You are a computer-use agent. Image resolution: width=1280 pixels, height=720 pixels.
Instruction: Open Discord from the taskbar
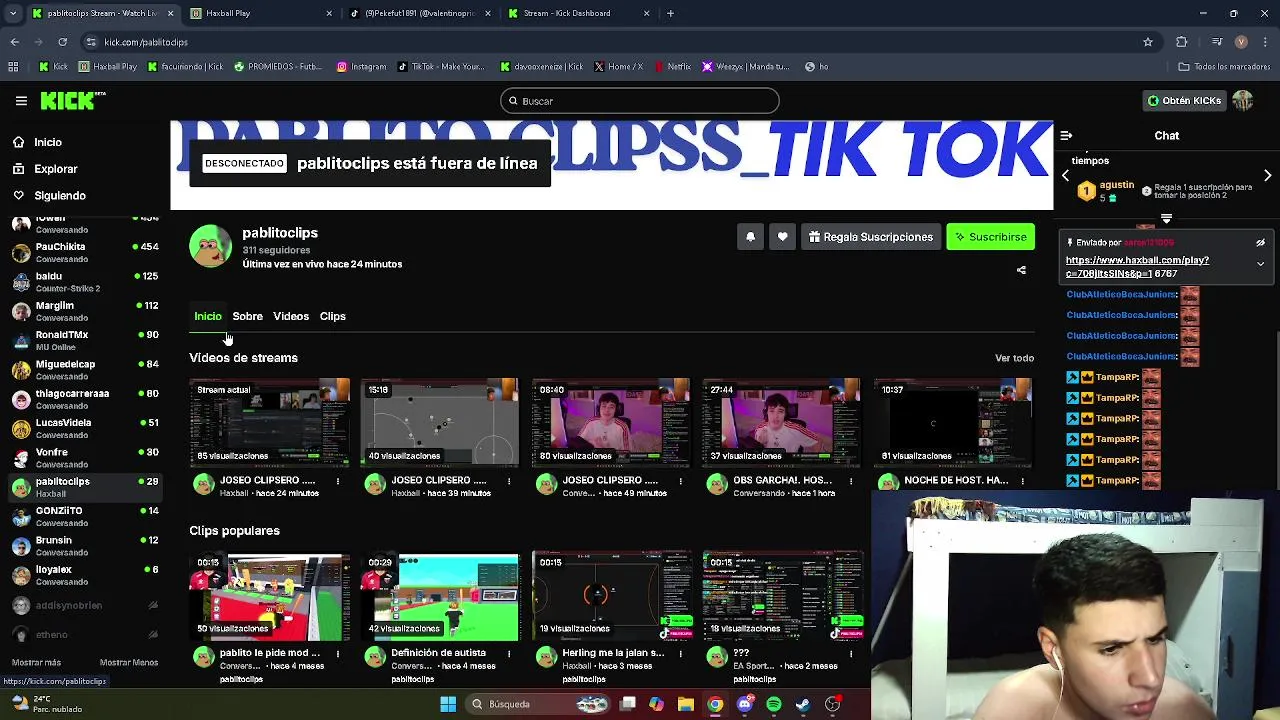(x=744, y=704)
